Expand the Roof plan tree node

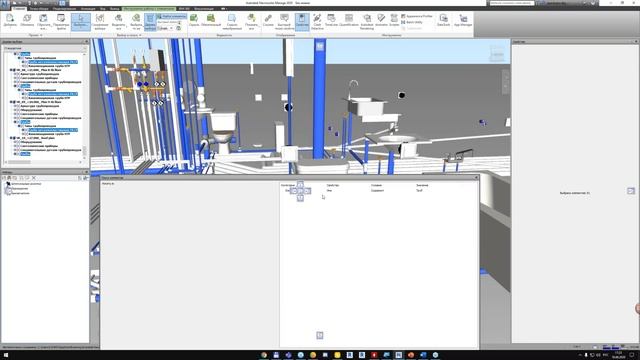[x=11, y=138]
